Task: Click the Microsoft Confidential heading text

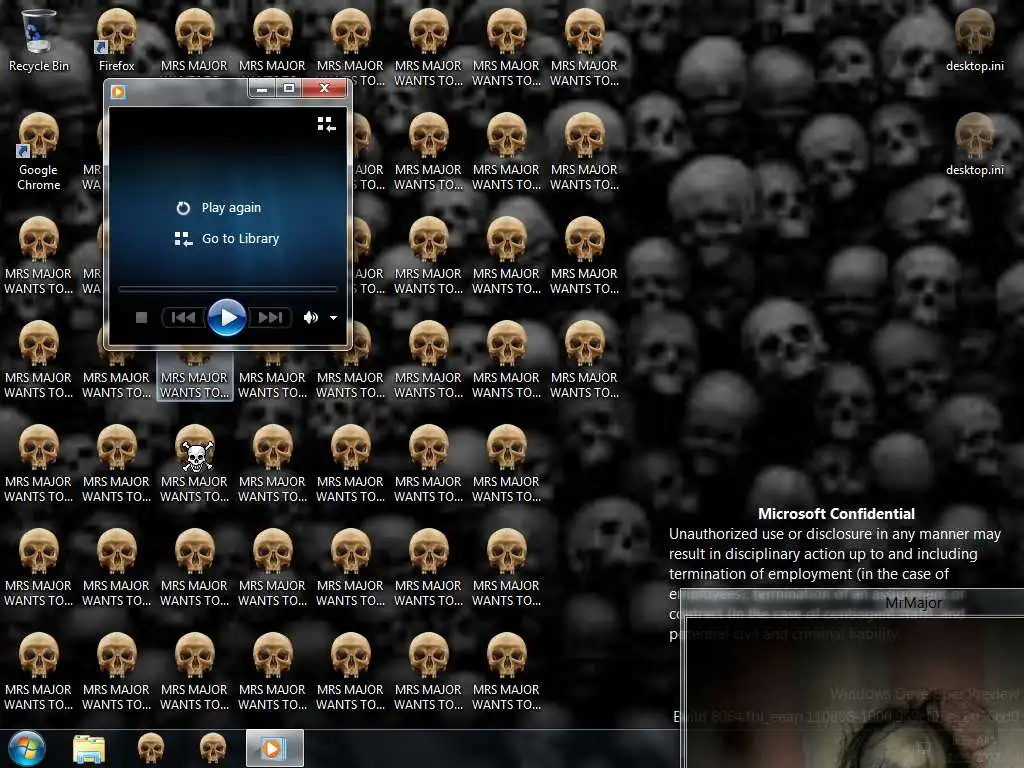Action: click(836, 514)
